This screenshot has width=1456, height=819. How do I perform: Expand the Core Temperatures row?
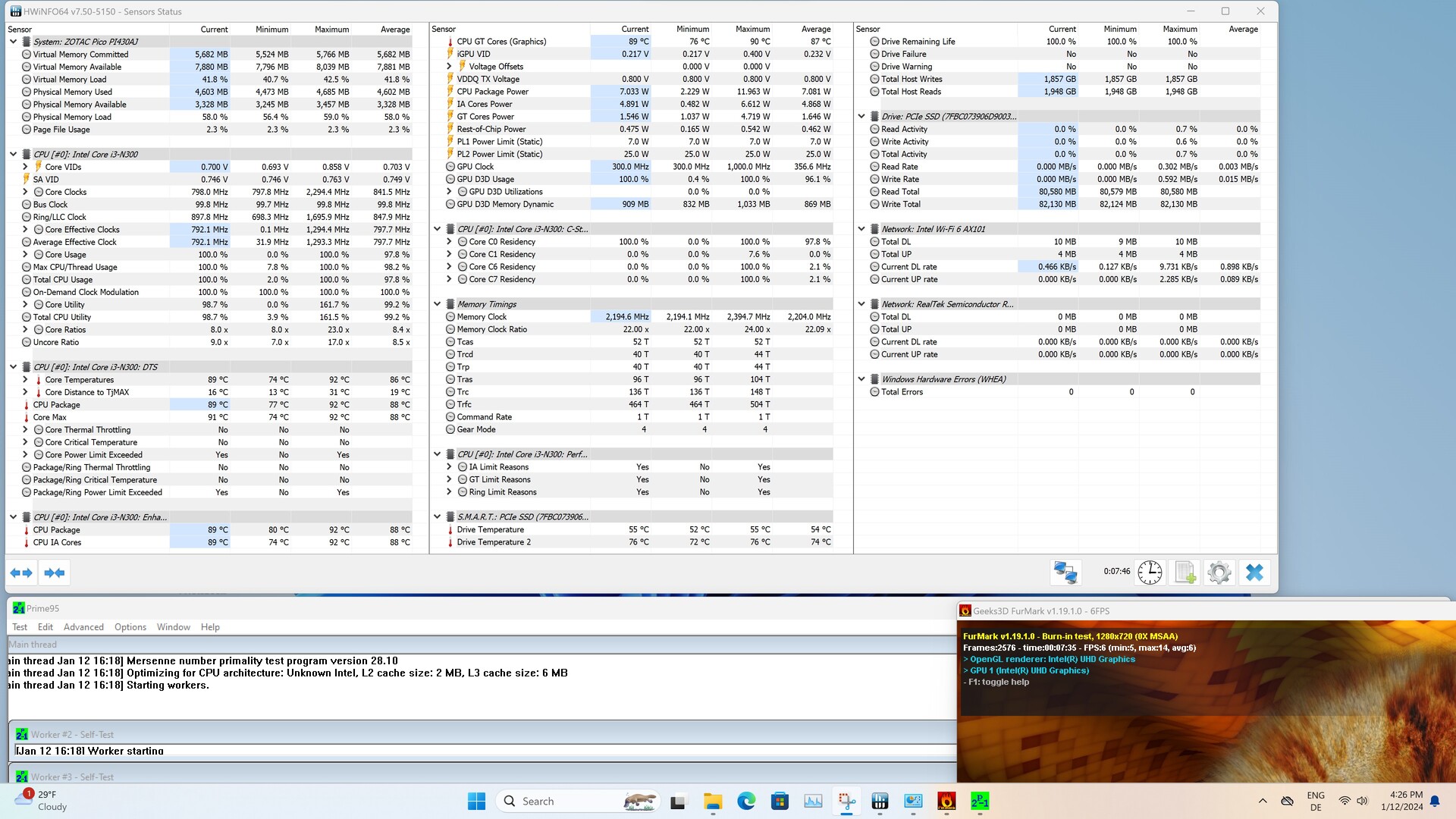pyautogui.click(x=25, y=380)
